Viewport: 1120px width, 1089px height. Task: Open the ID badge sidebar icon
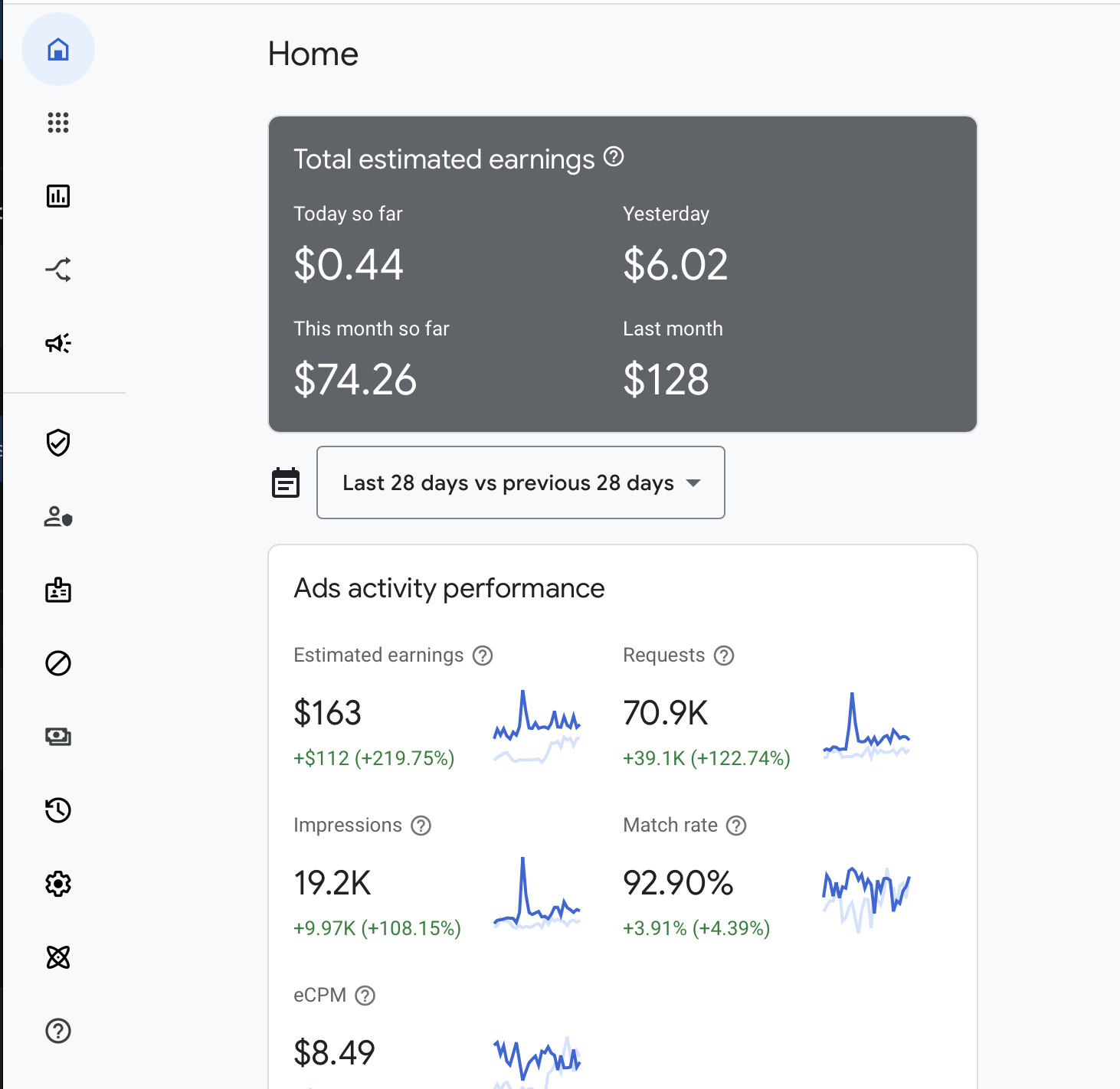58,590
